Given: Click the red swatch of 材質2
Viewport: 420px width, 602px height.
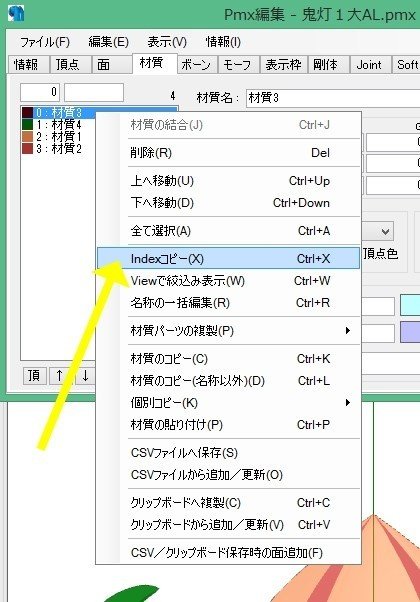Looking at the screenshot, I should (27, 148).
